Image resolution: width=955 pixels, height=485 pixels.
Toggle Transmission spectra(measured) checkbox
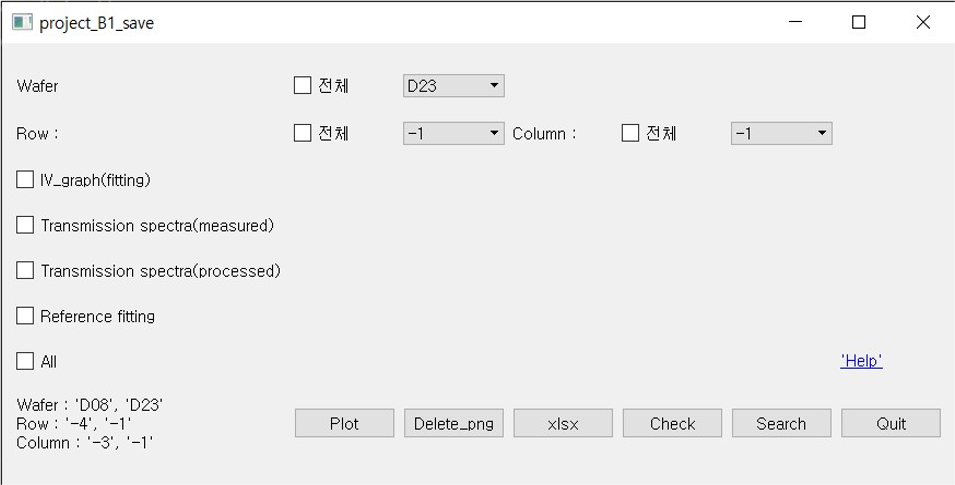[26, 225]
